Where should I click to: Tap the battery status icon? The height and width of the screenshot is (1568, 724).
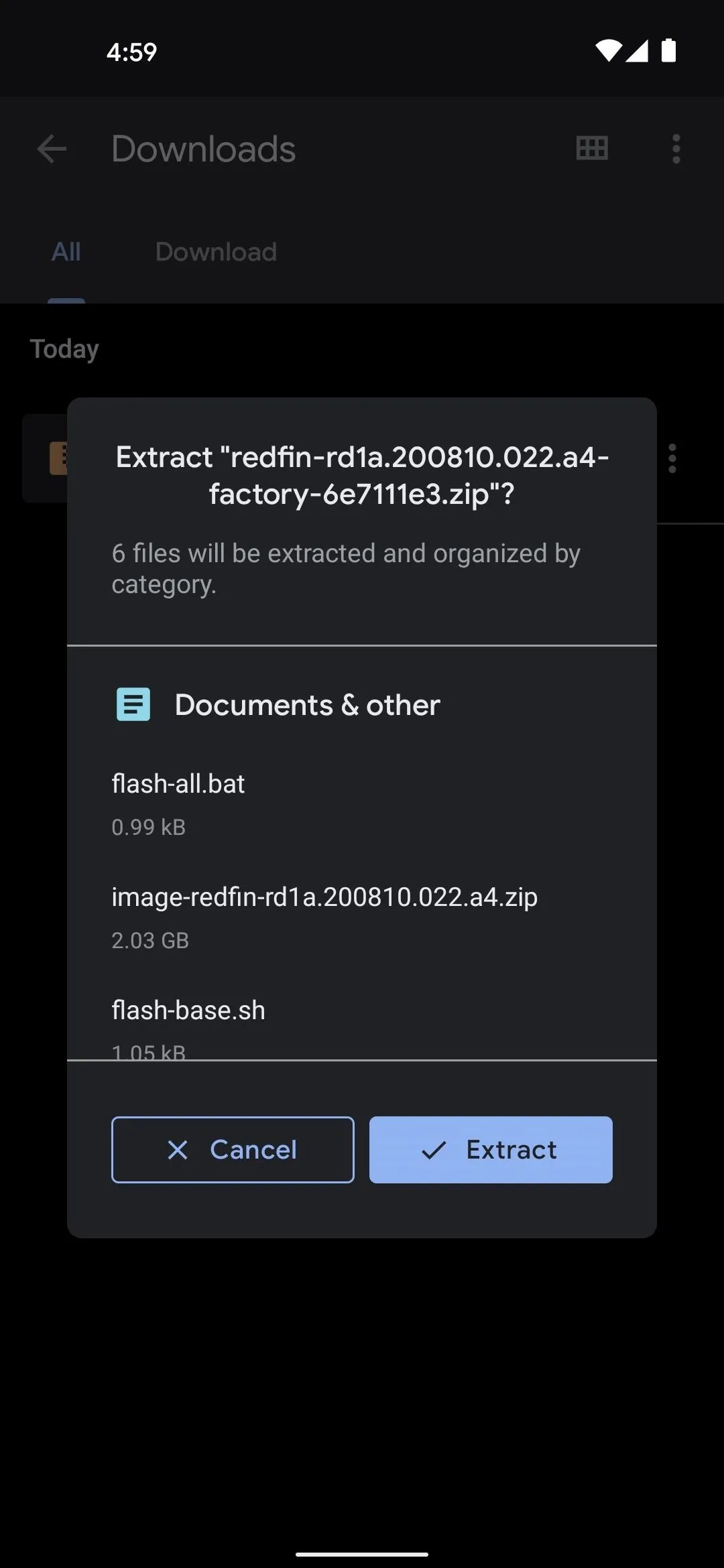click(668, 50)
